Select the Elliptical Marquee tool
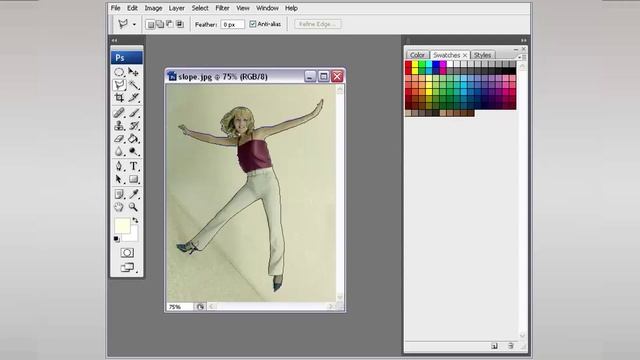 pos(119,72)
